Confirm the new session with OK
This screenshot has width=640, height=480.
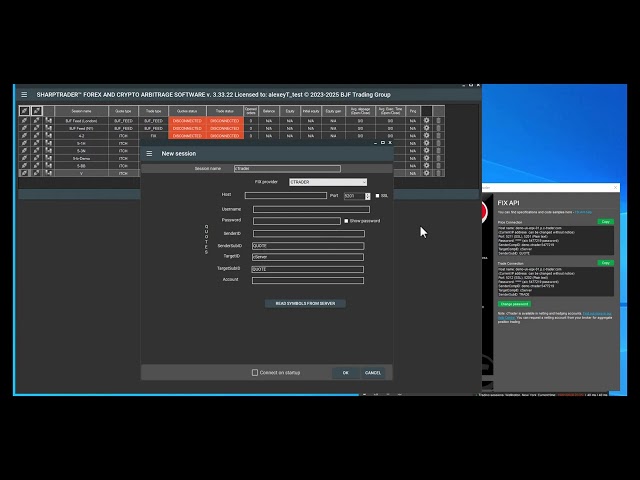pyautogui.click(x=346, y=373)
